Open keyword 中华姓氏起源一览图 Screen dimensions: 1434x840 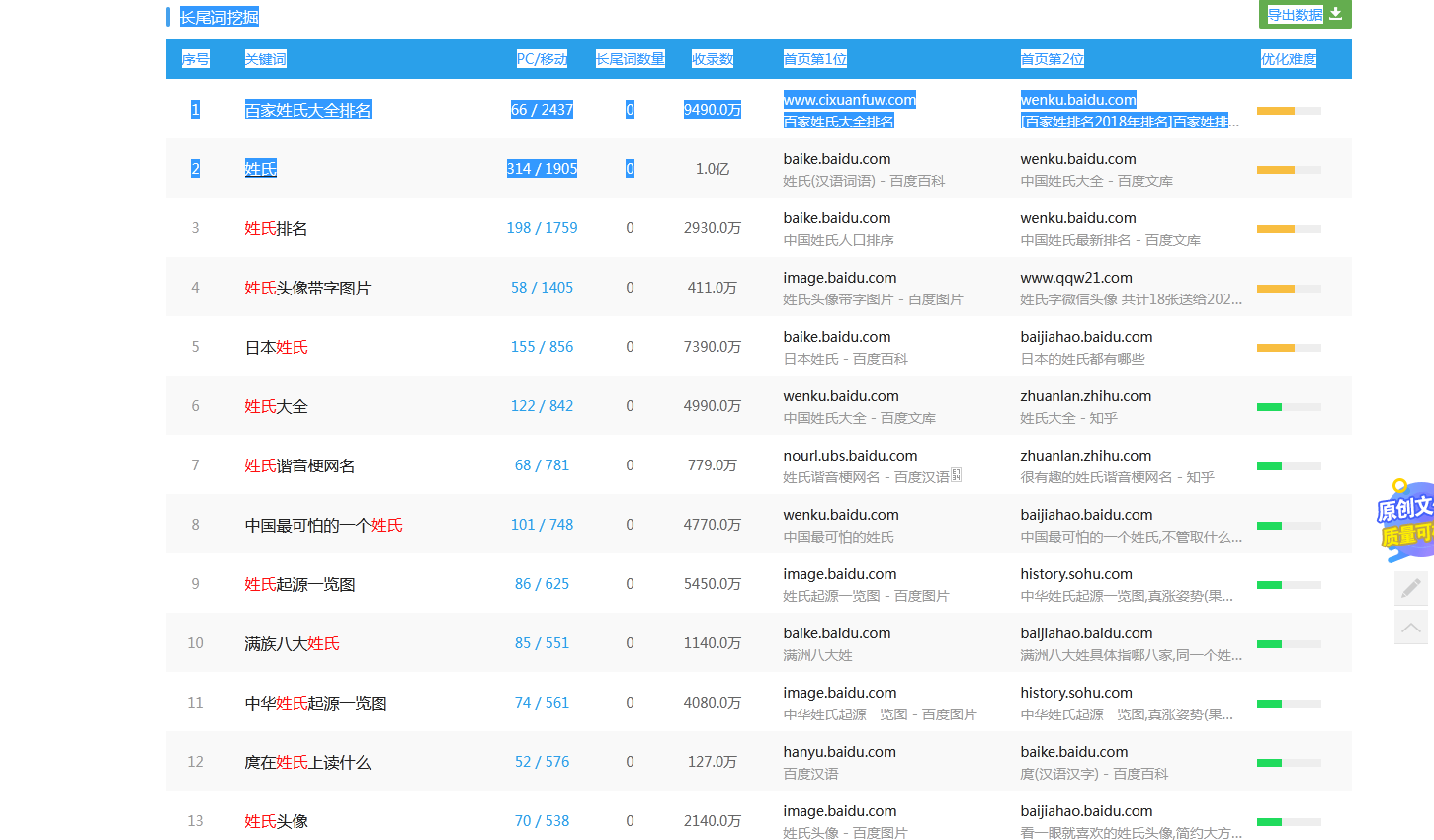[x=315, y=703]
